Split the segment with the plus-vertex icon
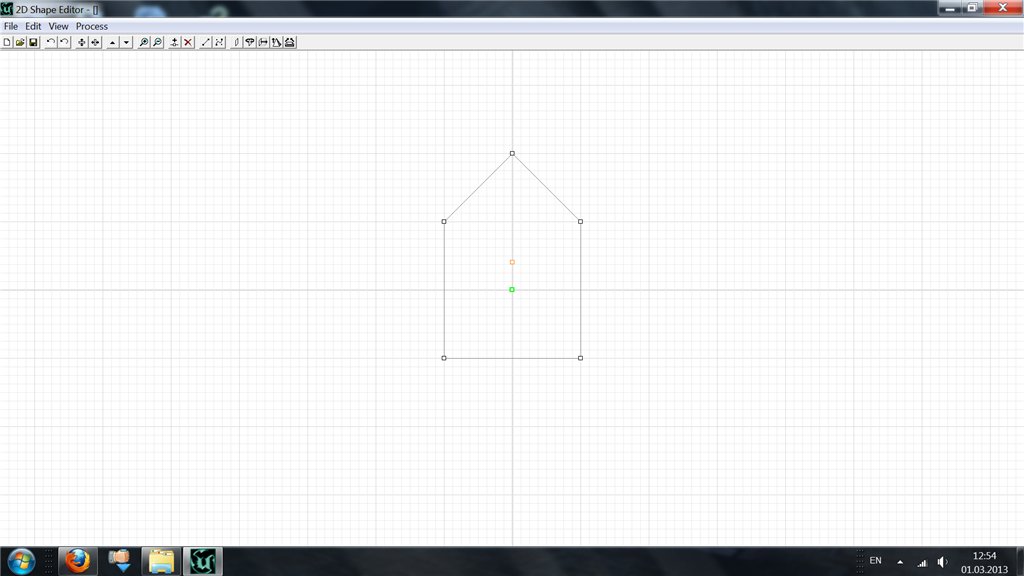Viewport: 1024px width, 576px height. pyautogui.click(x=174, y=42)
